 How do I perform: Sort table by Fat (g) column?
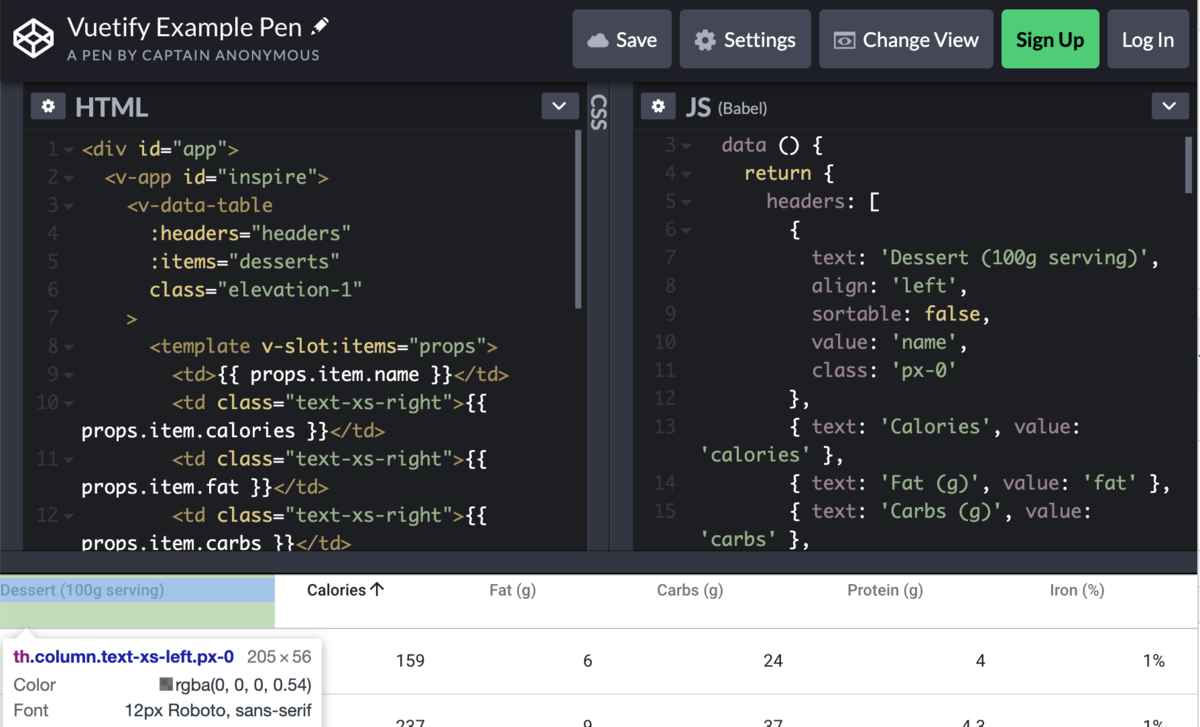(513, 590)
